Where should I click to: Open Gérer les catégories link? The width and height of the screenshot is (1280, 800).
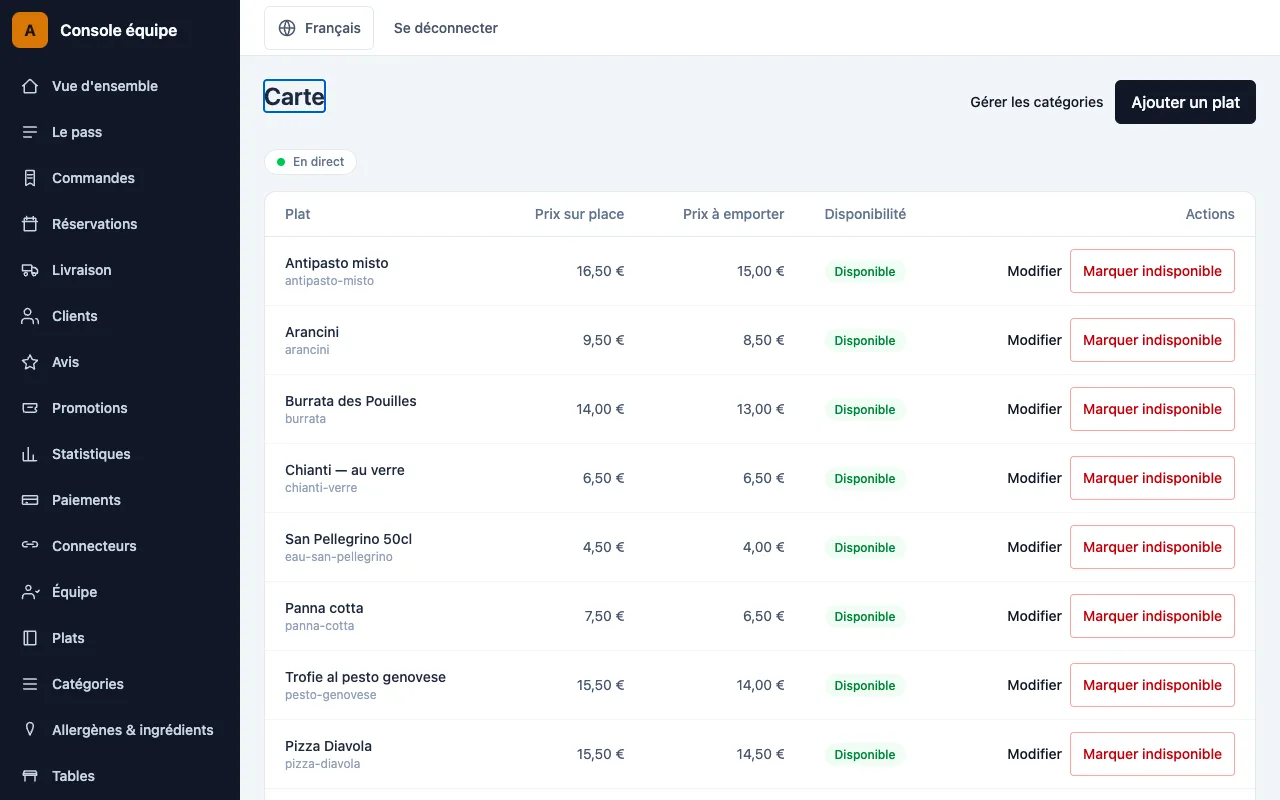pos(1036,102)
